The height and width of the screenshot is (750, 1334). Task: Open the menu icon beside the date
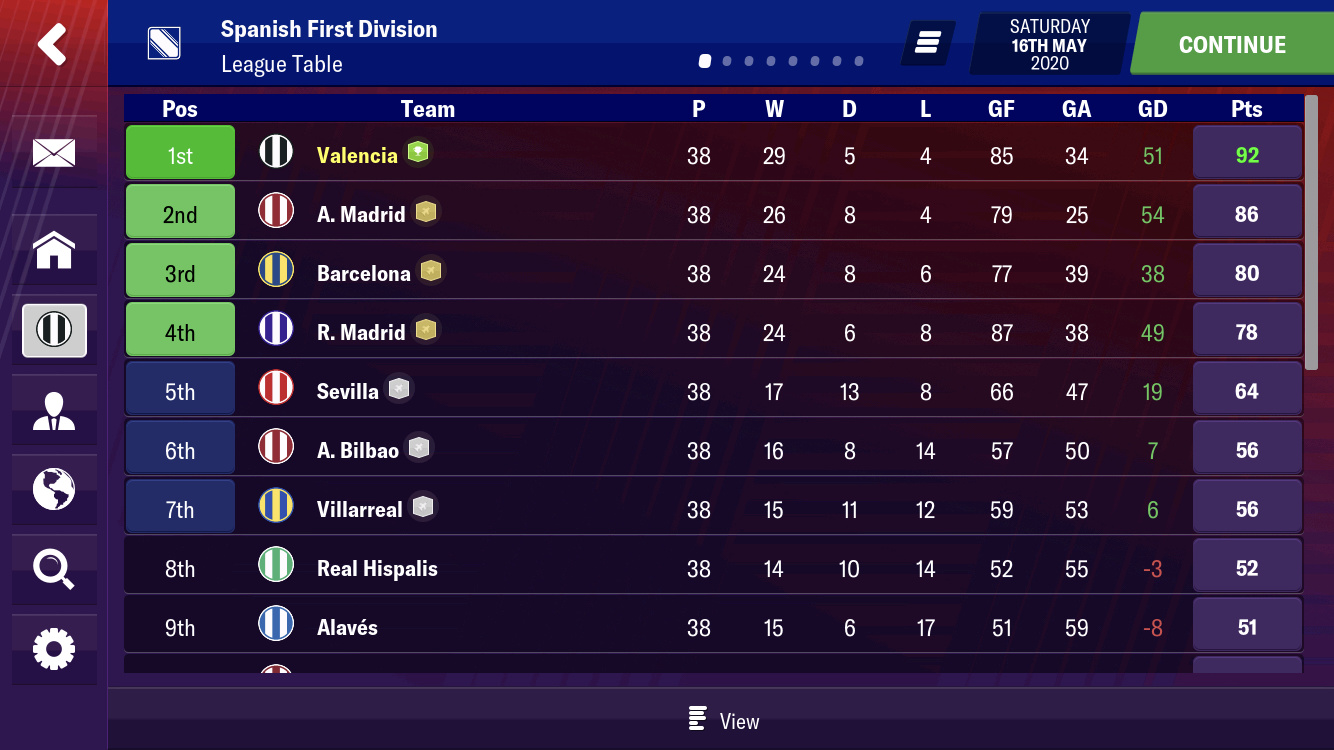point(928,43)
